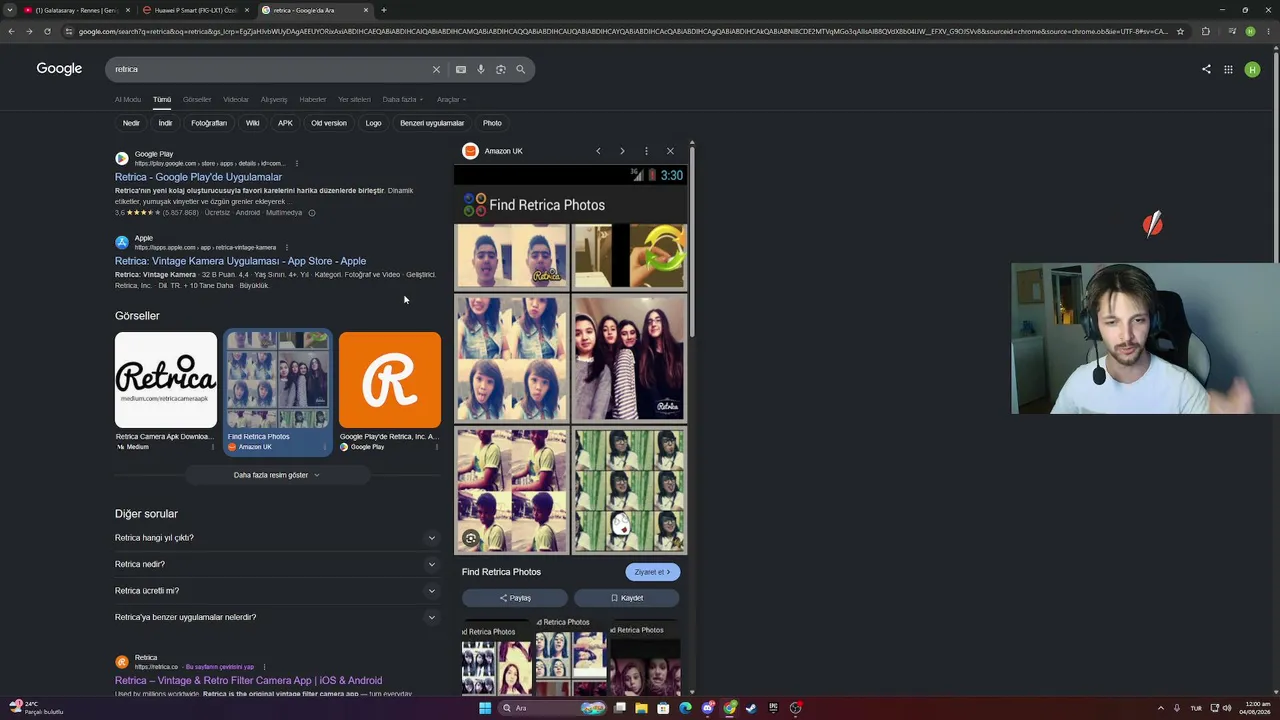Open the orange Retrica Google Play thumbnail

(x=390, y=380)
